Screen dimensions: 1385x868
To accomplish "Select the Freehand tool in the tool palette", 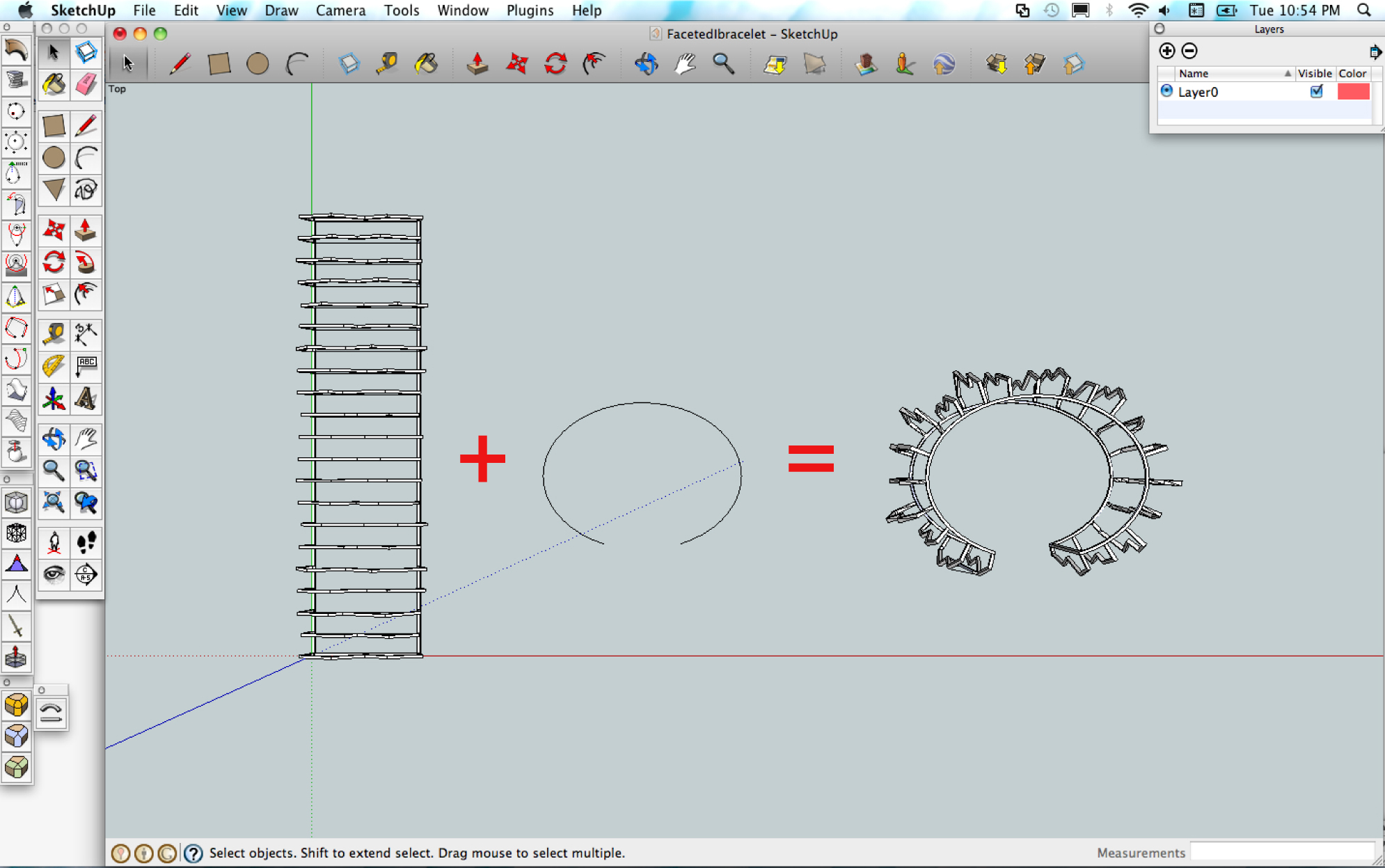I will (86, 189).
